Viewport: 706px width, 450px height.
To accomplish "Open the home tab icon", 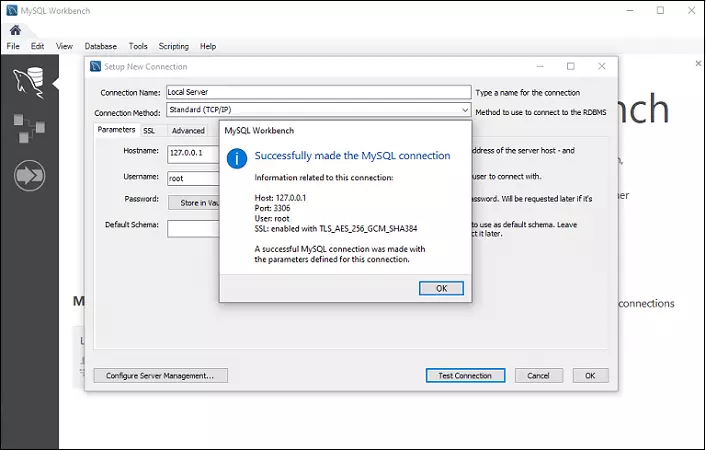I will pyautogui.click(x=15, y=30).
